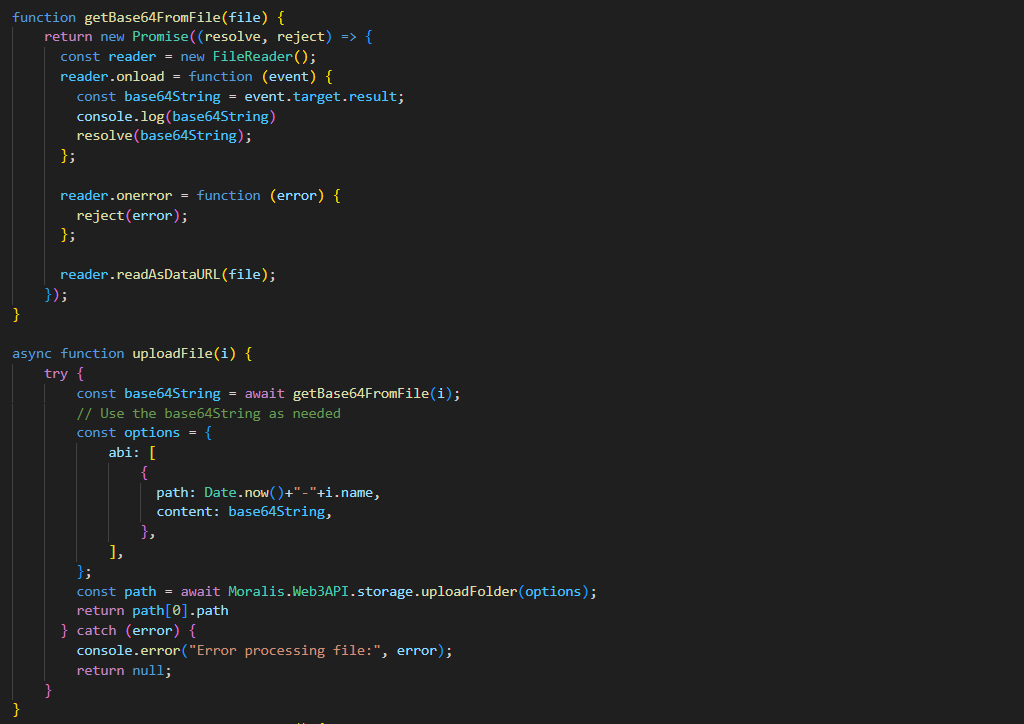Image resolution: width=1024 pixels, height=724 pixels.
Task: Click the 'catch' keyword
Action: pyautogui.click(x=96, y=631)
